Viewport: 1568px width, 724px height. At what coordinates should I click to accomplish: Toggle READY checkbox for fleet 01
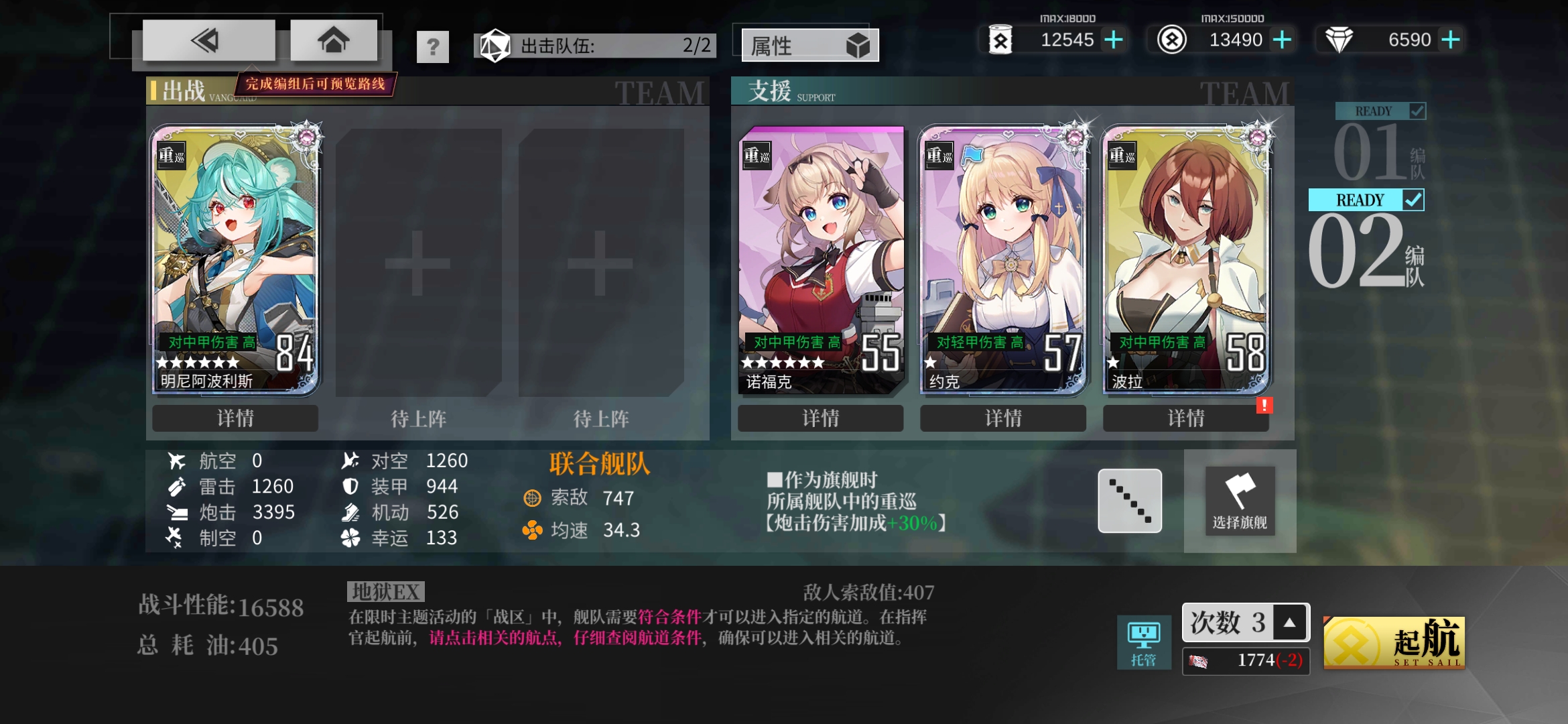[x=1417, y=111]
